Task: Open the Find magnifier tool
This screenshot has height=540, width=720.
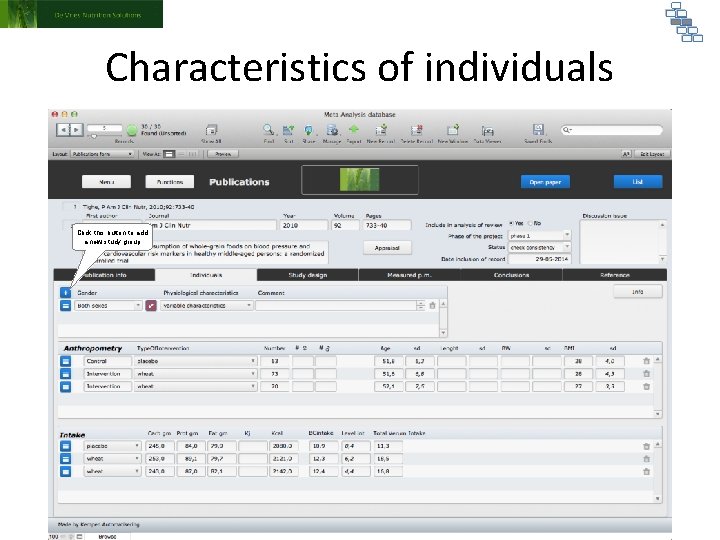Action: tap(269, 130)
